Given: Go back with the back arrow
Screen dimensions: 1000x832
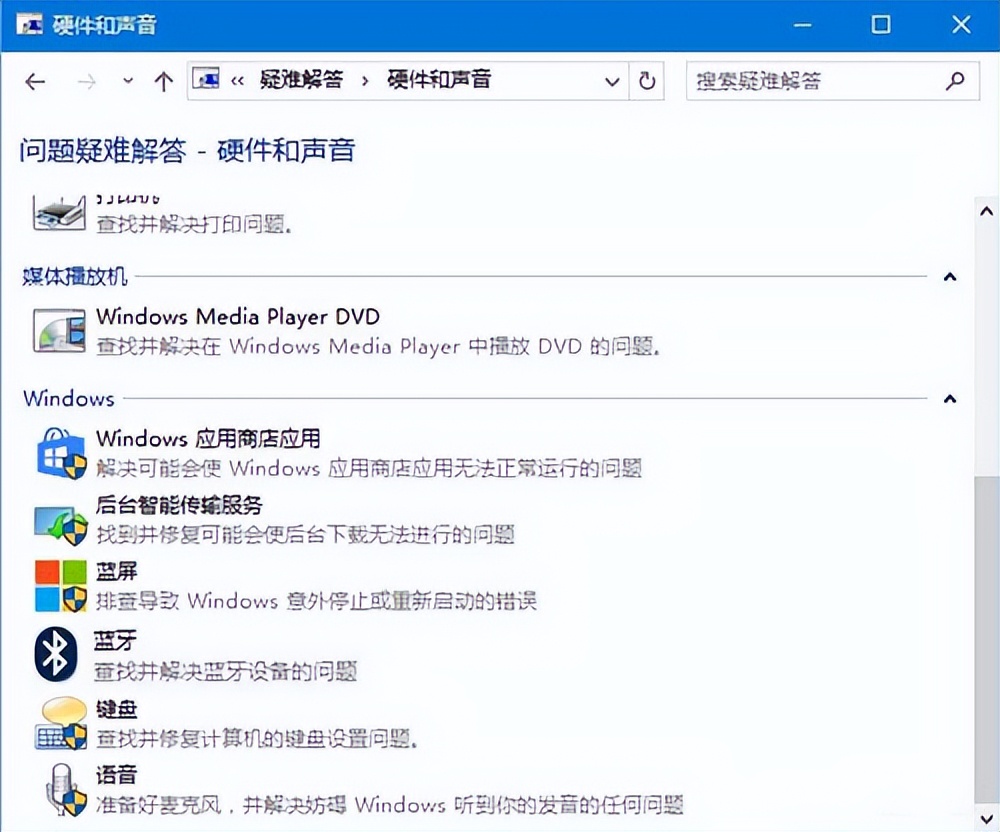Looking at the screenshot, I should [x=35, y=82].
